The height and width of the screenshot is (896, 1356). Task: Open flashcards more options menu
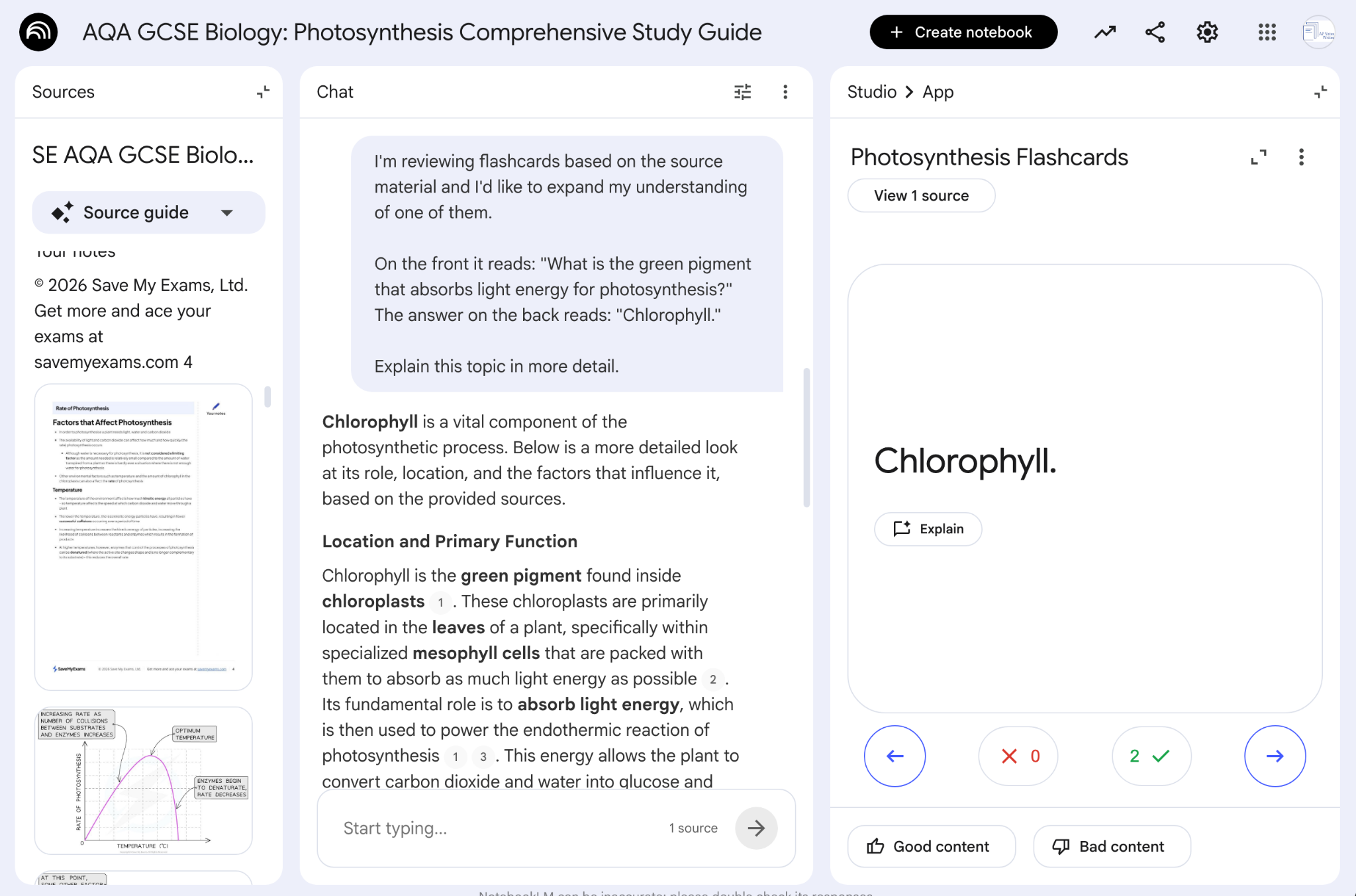click(1301, 157)
